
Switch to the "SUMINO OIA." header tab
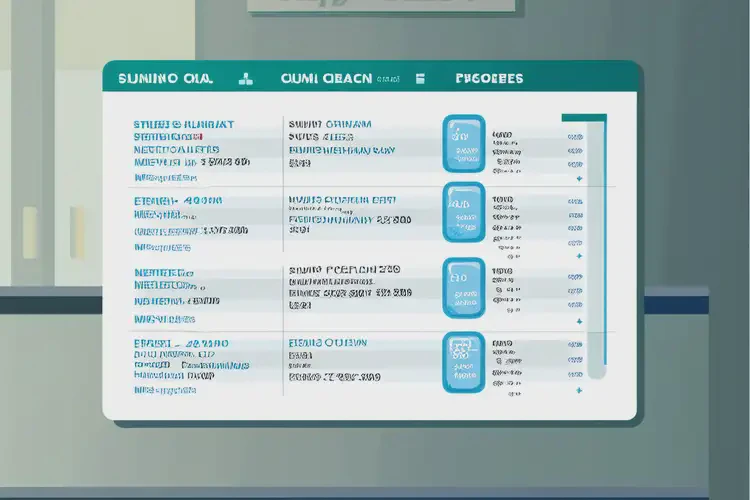point(165,78)
